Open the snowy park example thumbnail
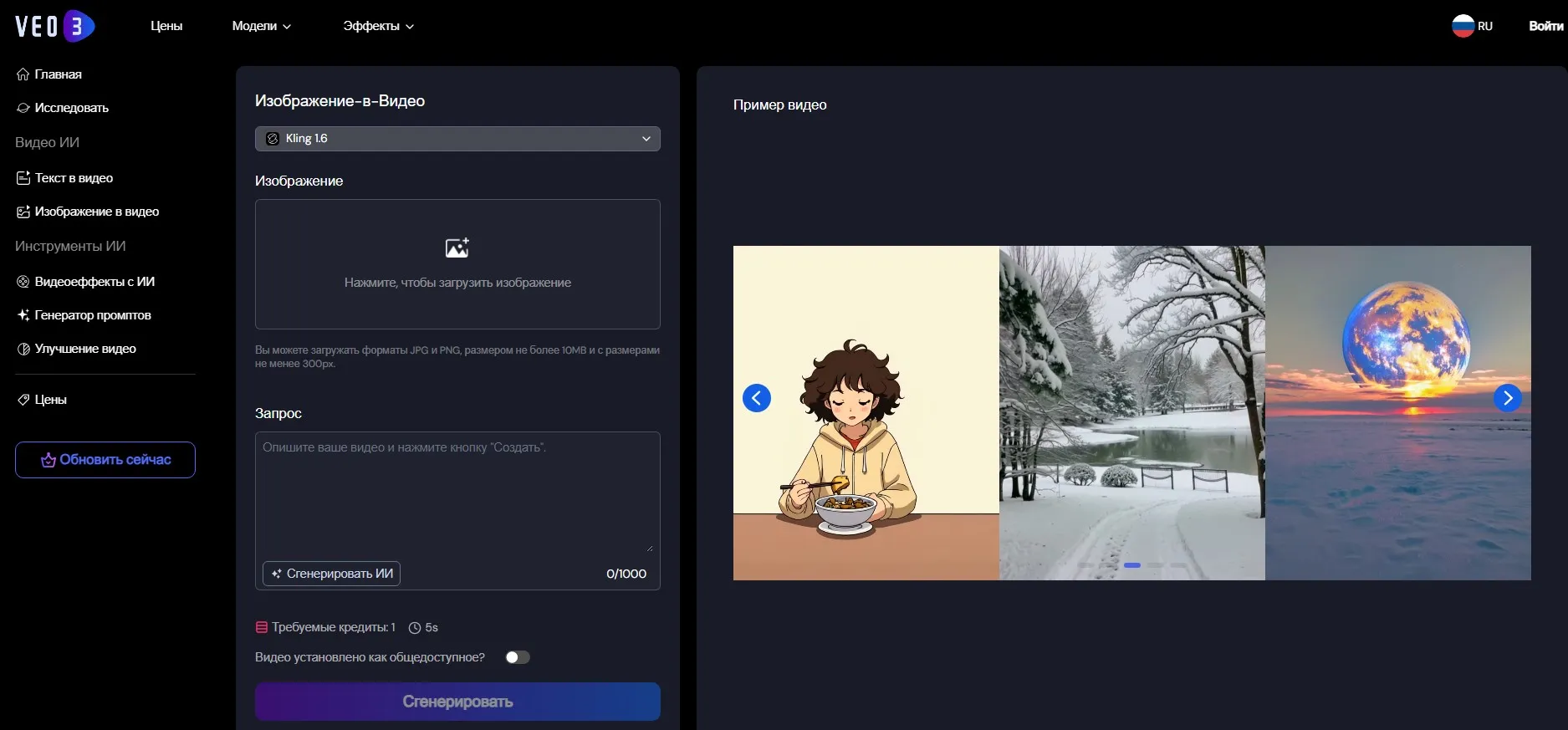The height and width of the screenshot is (730, 1568). pyautogui.click(x=1132, y=413)
